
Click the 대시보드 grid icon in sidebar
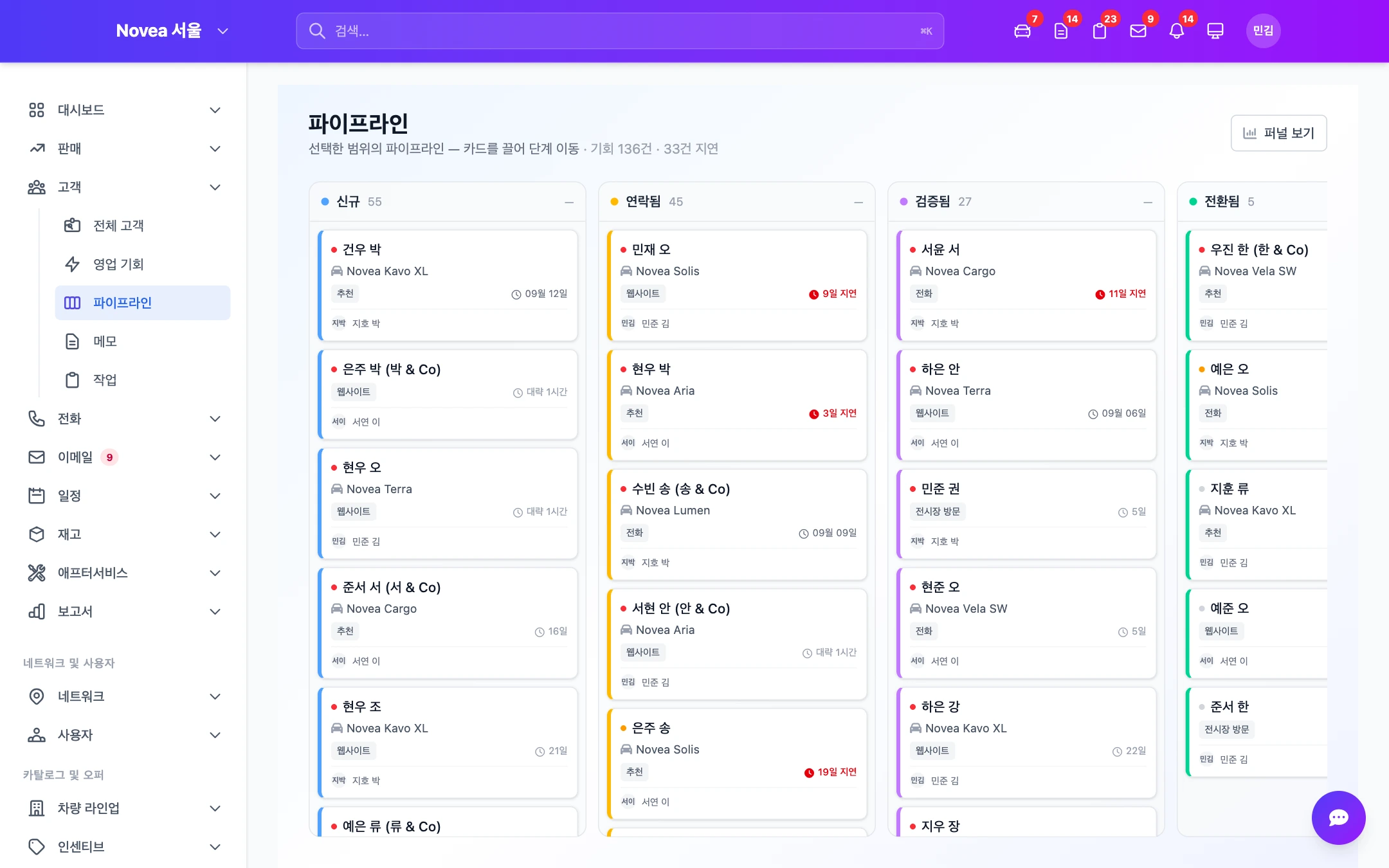(x=37, y=110)
